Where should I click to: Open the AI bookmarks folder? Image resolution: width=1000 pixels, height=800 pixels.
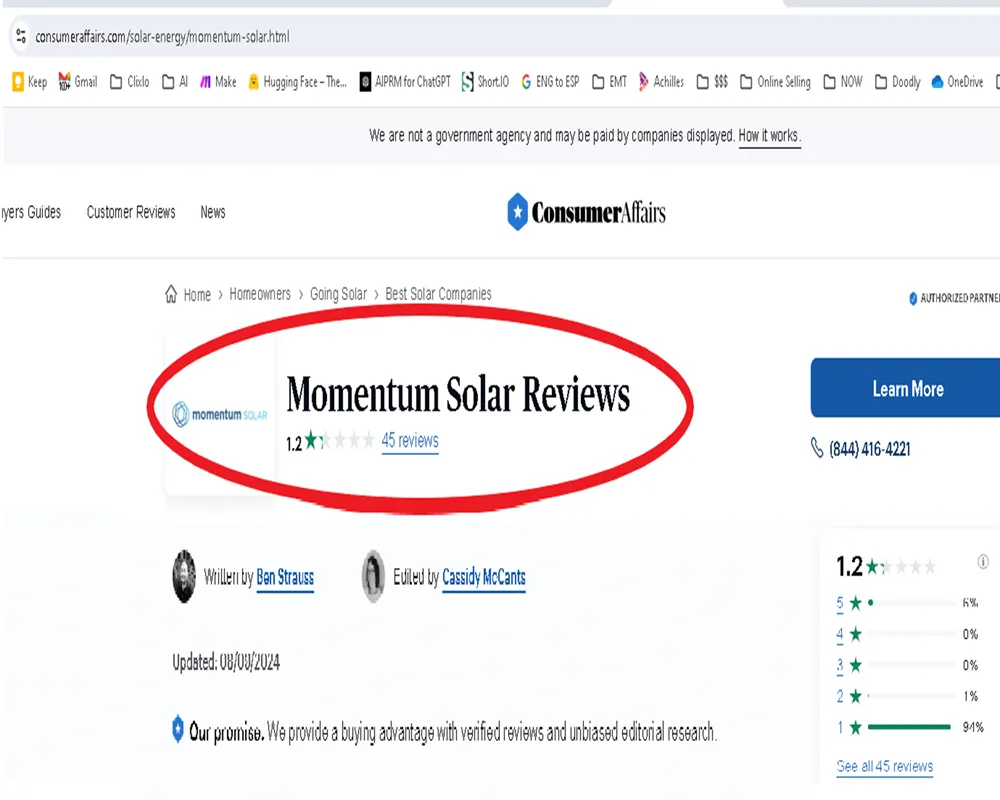tap(175, 82)
